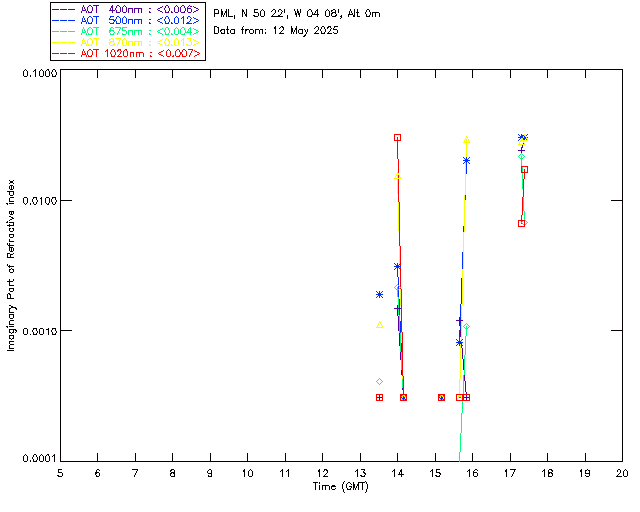
Task: Click the AOT 400nm legend entry
Action: click(x=126, y=9)
